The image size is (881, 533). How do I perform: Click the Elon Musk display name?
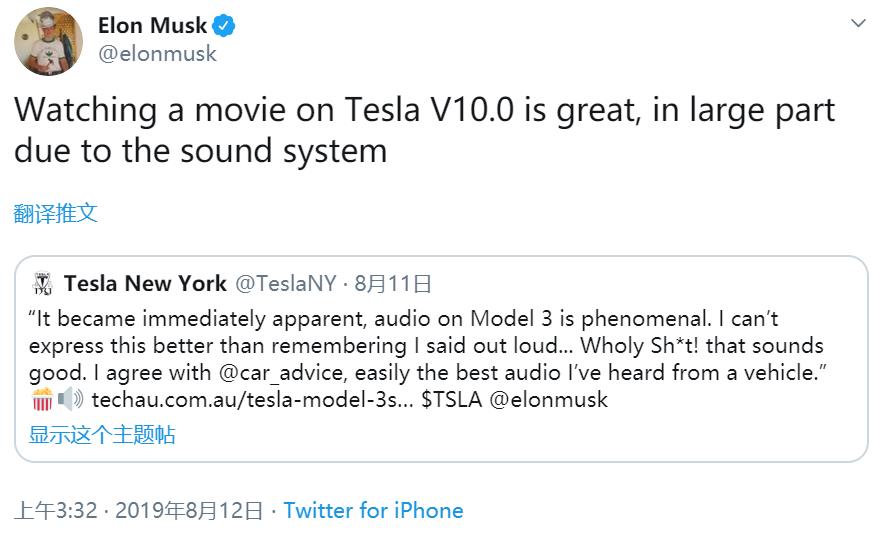(x=153, y=24)
